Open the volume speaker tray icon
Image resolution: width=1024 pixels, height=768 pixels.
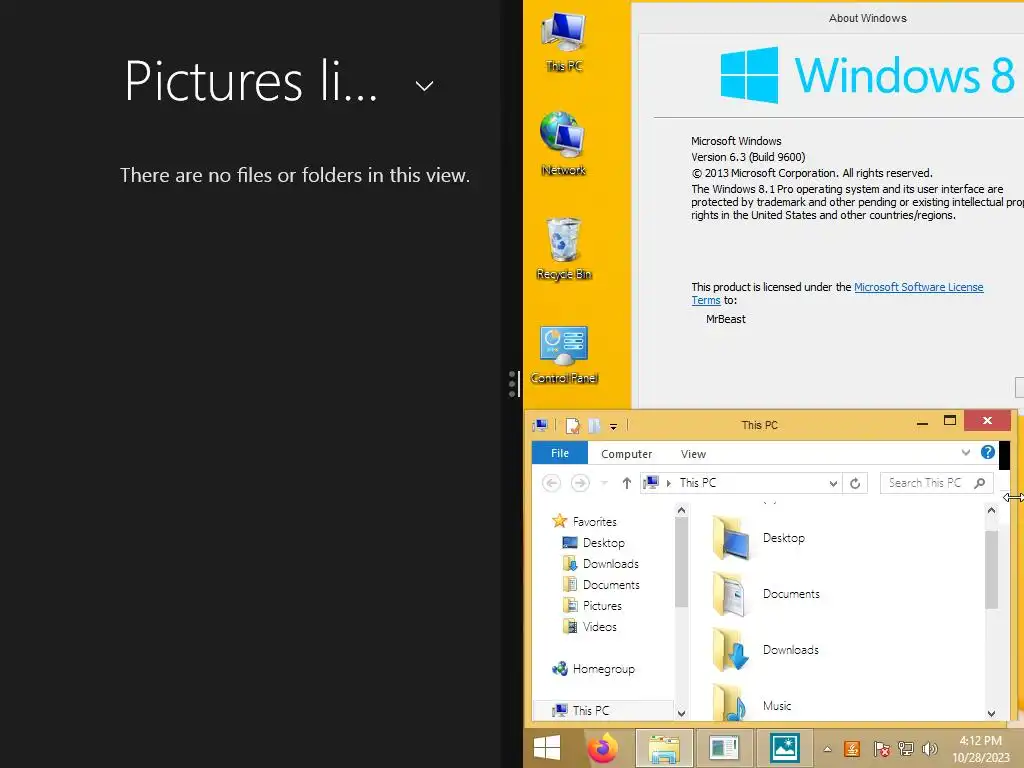point(929,748)
